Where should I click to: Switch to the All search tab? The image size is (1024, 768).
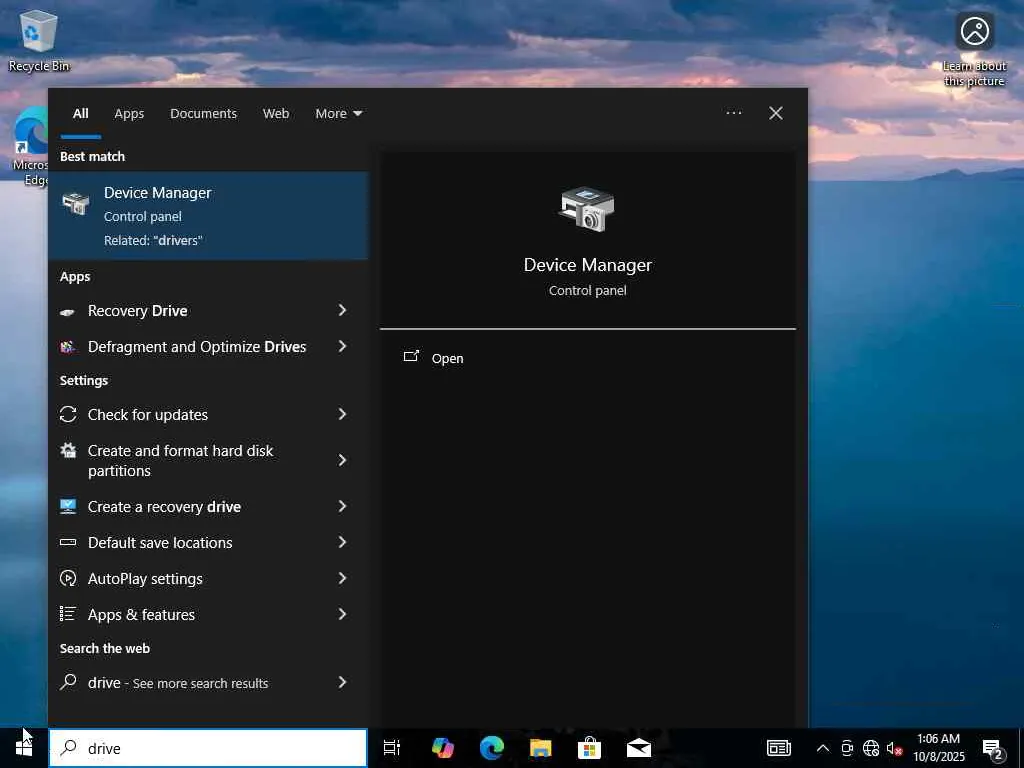80,113
